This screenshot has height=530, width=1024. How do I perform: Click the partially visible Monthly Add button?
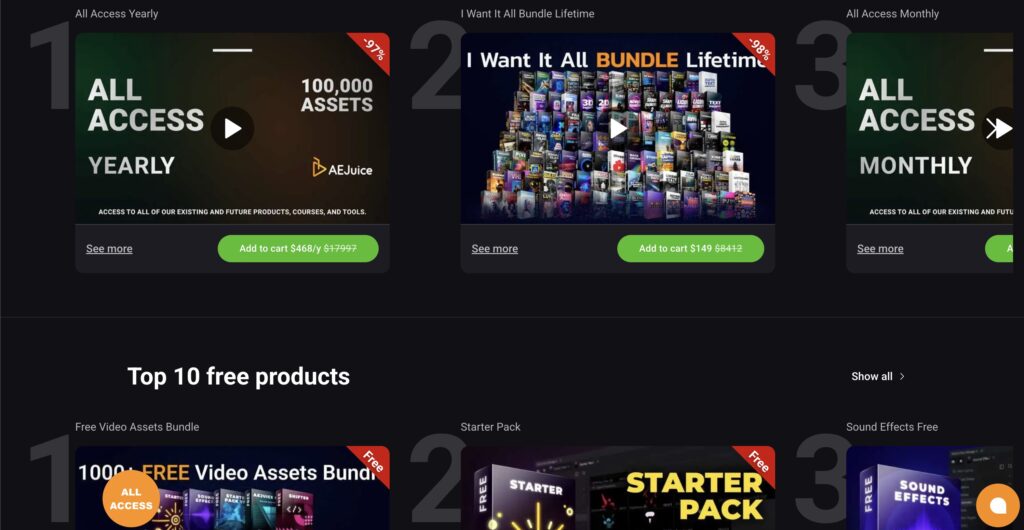pos(999,249)
